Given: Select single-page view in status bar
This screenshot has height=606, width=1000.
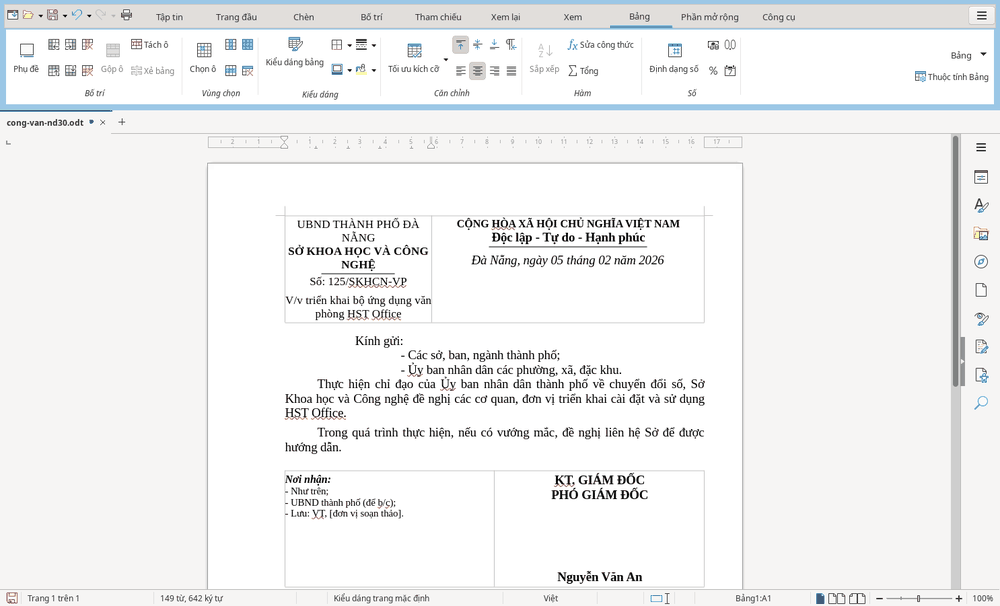Looking at the screenshot, I should click(x=820, y=598).
